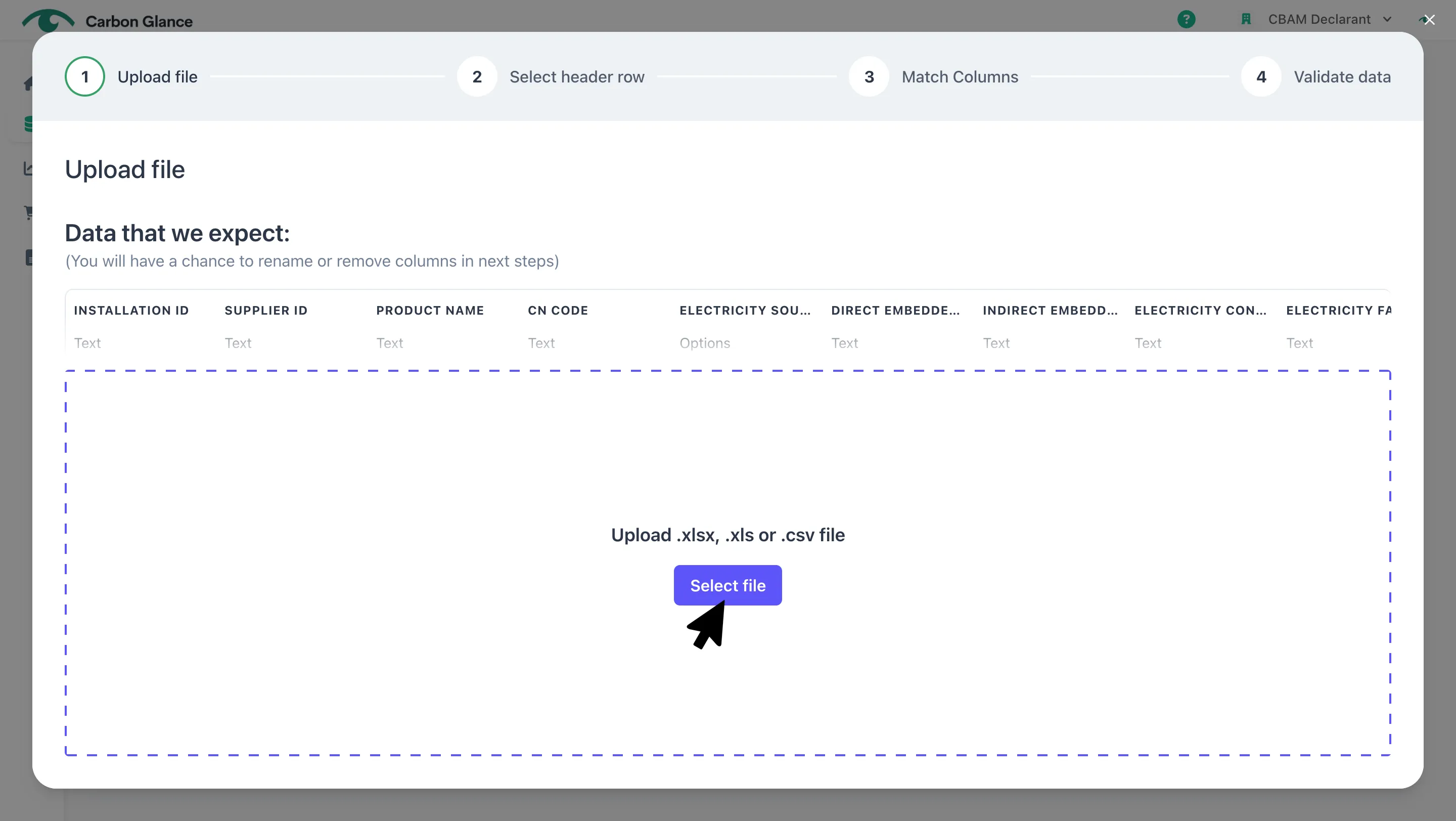
Task: Click the Options type under Electricity source
Action: (705, 343)
